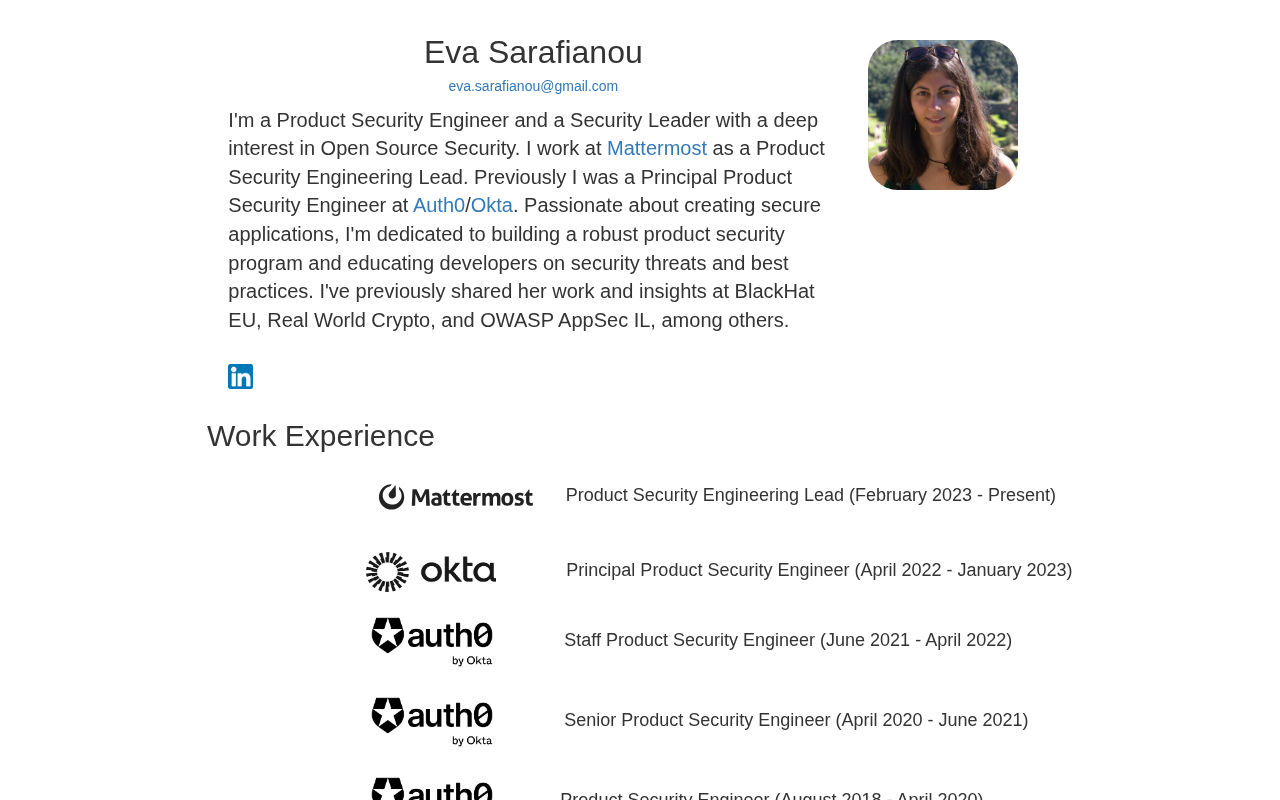The height and width of the screenshot is (800, 1280).
Task: Click Eva Sarafianou's profile photo
Action: (x=942, y=115)
